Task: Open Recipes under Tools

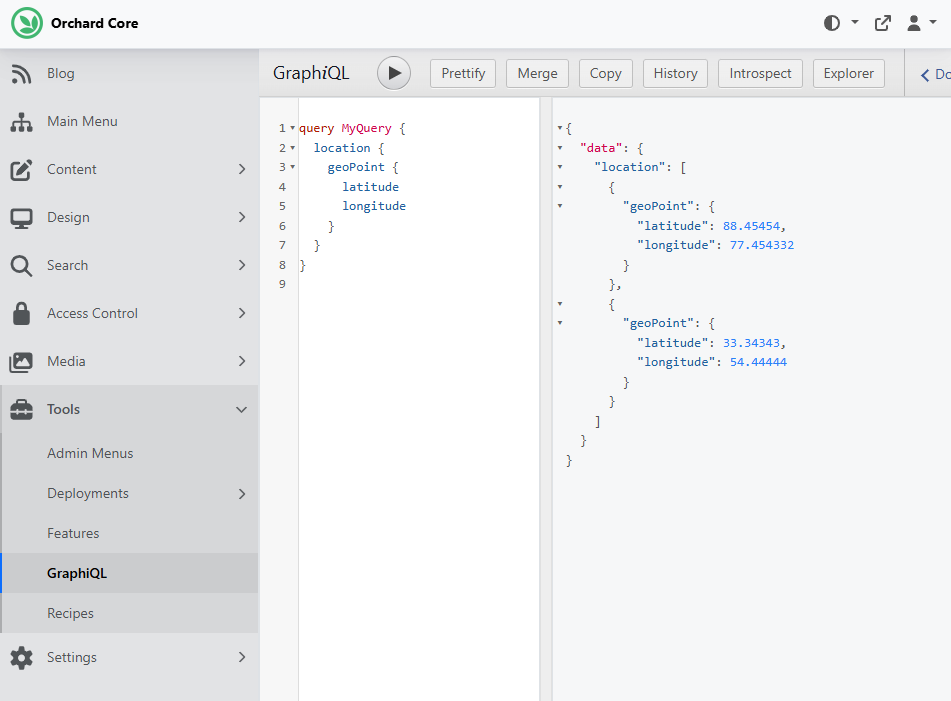Action: pyautogui.click(x=70, y=613)
